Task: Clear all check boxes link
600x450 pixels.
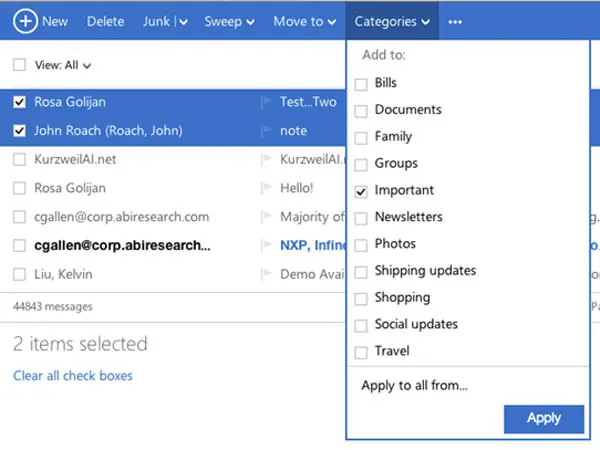Action: [x=73, y=375]
